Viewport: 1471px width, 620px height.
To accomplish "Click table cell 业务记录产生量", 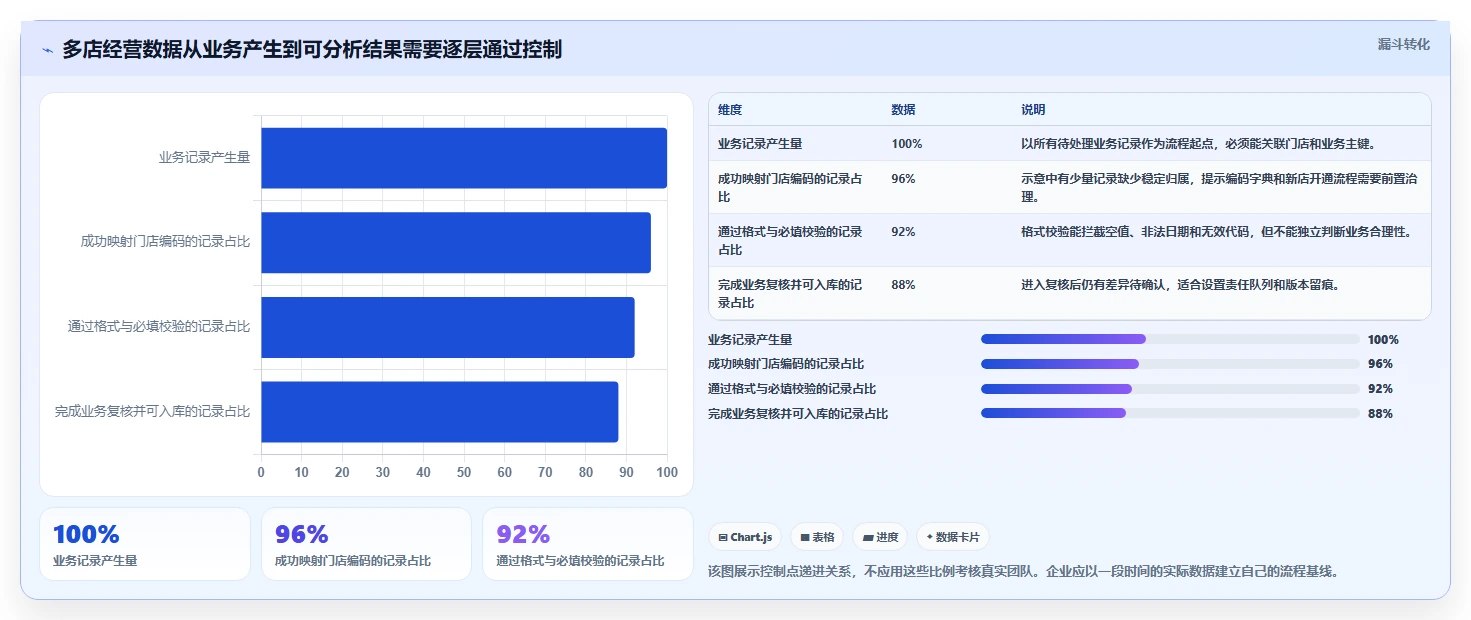I will 760,144.
